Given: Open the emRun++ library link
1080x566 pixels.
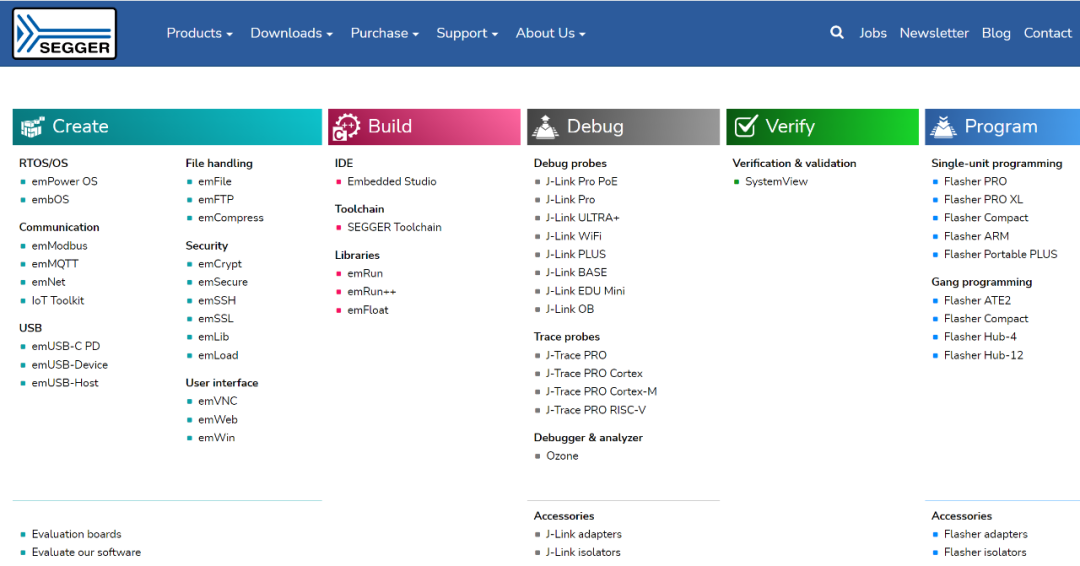Looking at the screenshot, I should [371, 291].
